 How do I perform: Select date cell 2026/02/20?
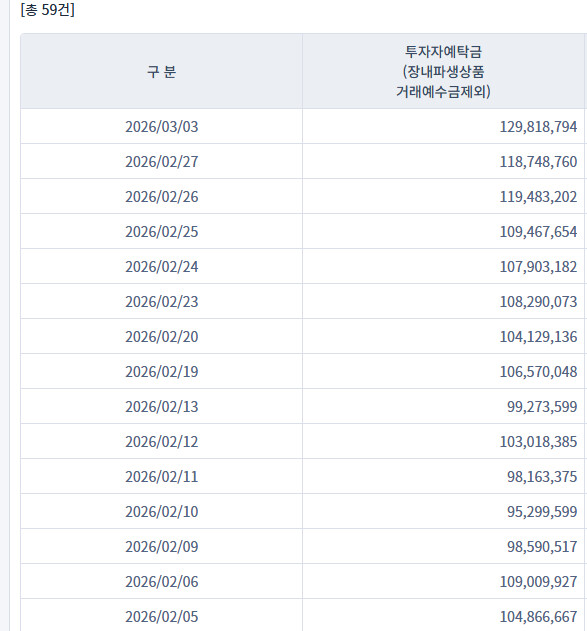tap(161, 337)
